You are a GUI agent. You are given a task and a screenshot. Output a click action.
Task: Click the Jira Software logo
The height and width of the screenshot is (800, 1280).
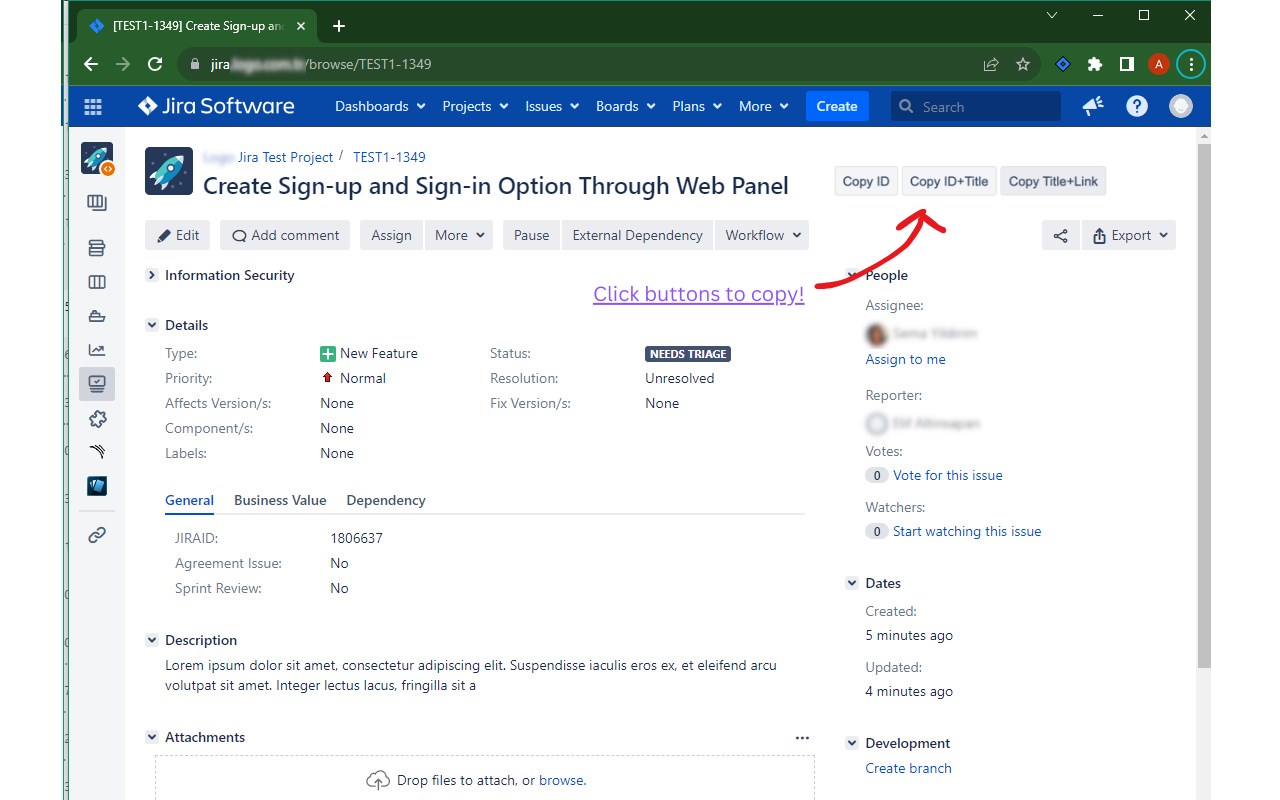216,106
